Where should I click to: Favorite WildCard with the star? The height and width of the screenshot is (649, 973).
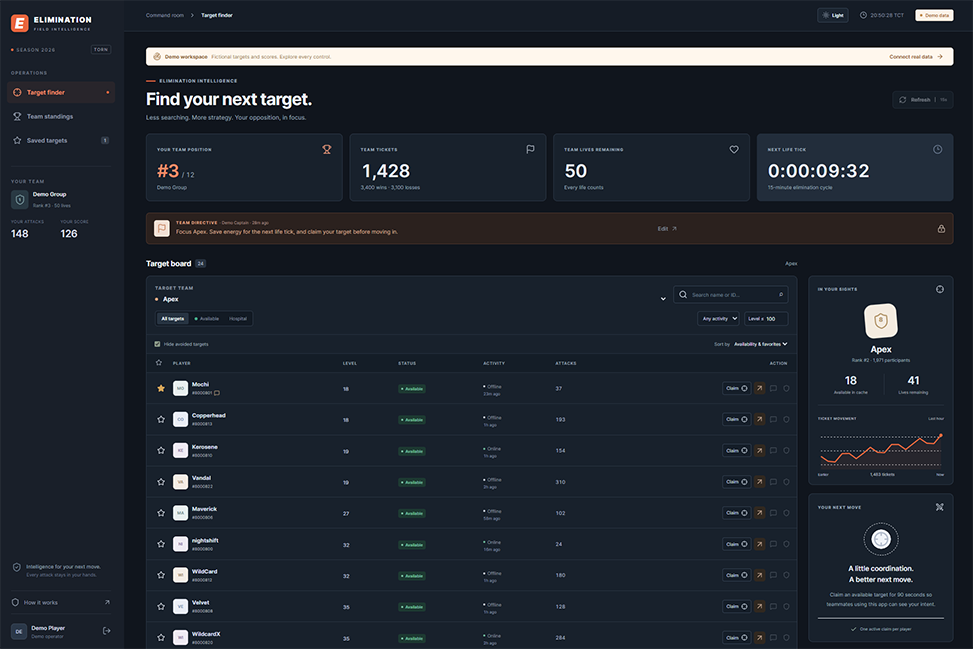(x=161, y=575)
